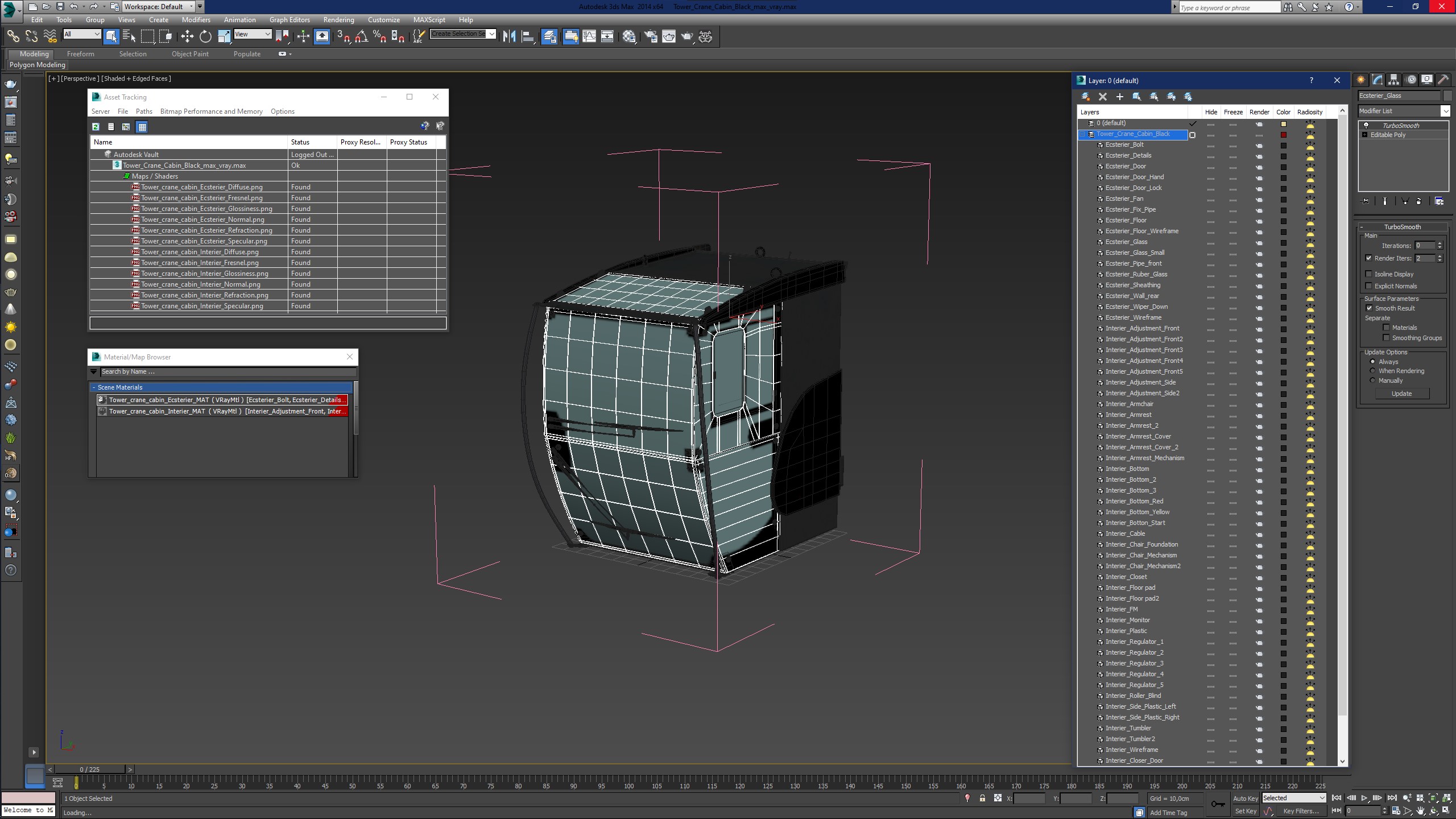Open the Undo history
This screenshot has height=819, width=1456.
[x=82, y=7]
